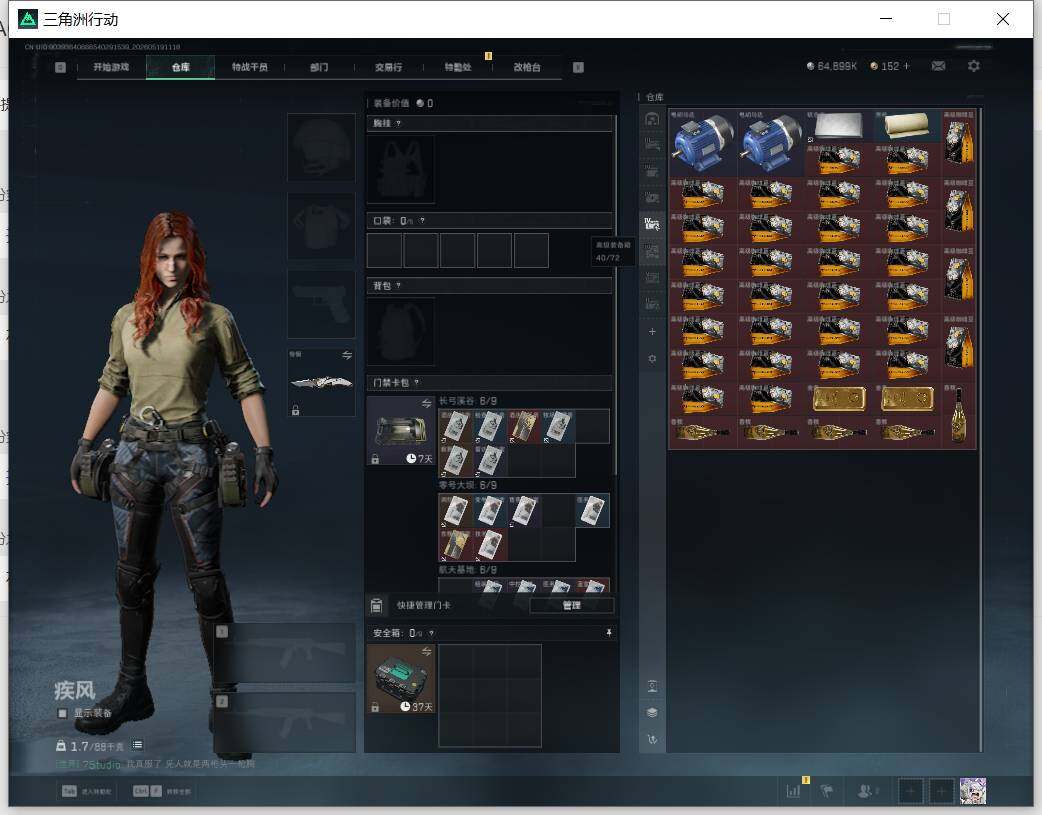Select the first gold bar item
Image resolution: width=1042 pixels, height=815 pixels.
[839, 399]
